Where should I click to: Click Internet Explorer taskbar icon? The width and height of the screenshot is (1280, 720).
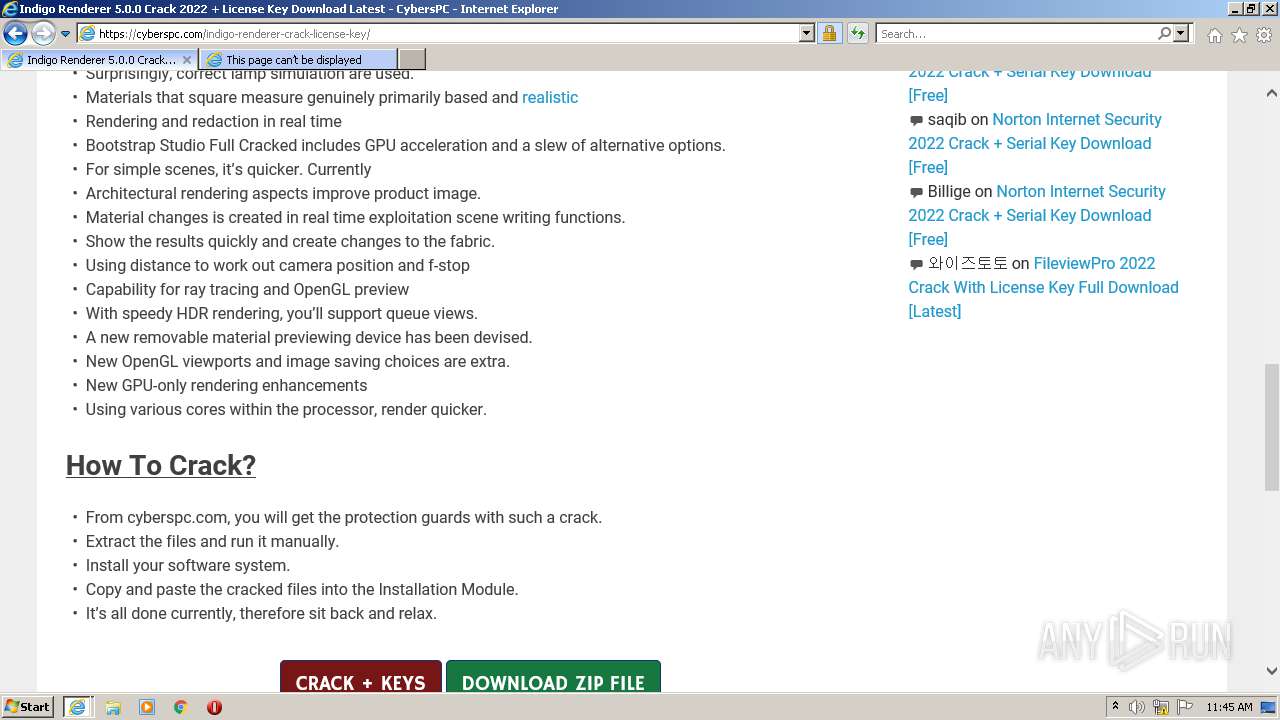pyautogui.click(x=77, y=707)
